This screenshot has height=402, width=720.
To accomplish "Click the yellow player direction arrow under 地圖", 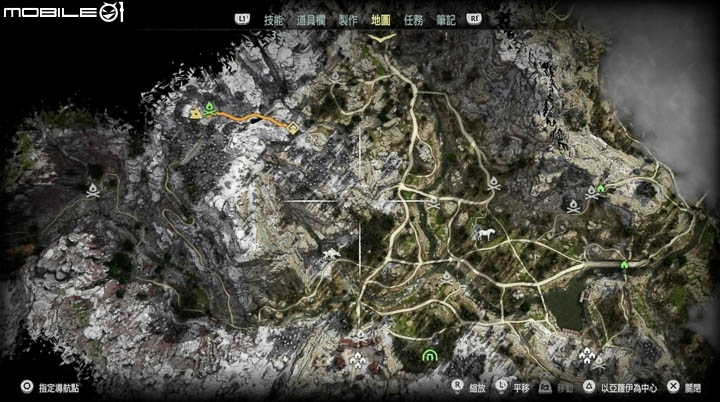I will click(x=382, y=38).
